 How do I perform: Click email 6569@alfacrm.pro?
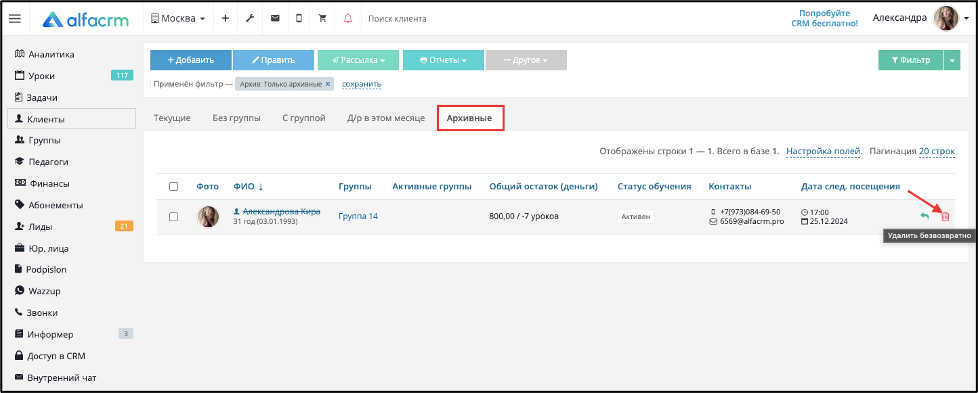752,221
